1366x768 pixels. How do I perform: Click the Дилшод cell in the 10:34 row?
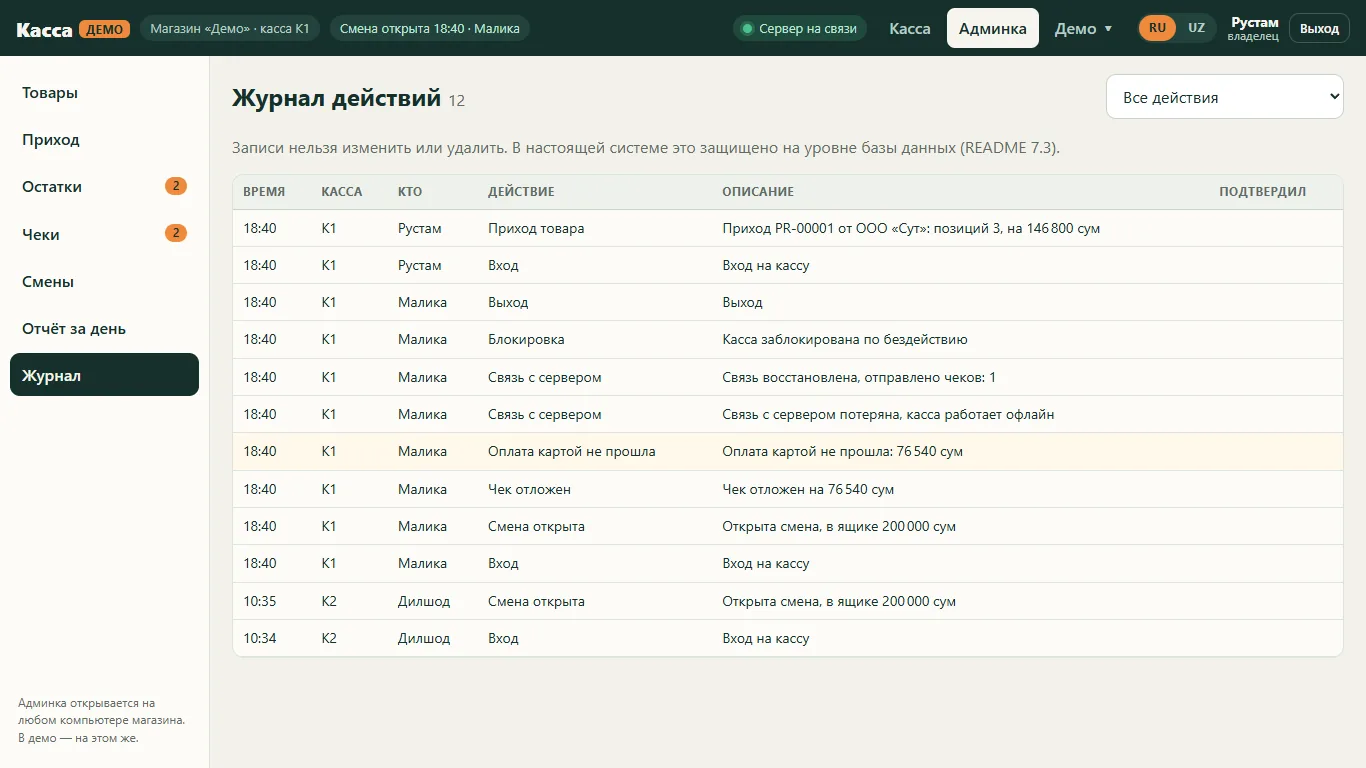click(x=424, y=638)
